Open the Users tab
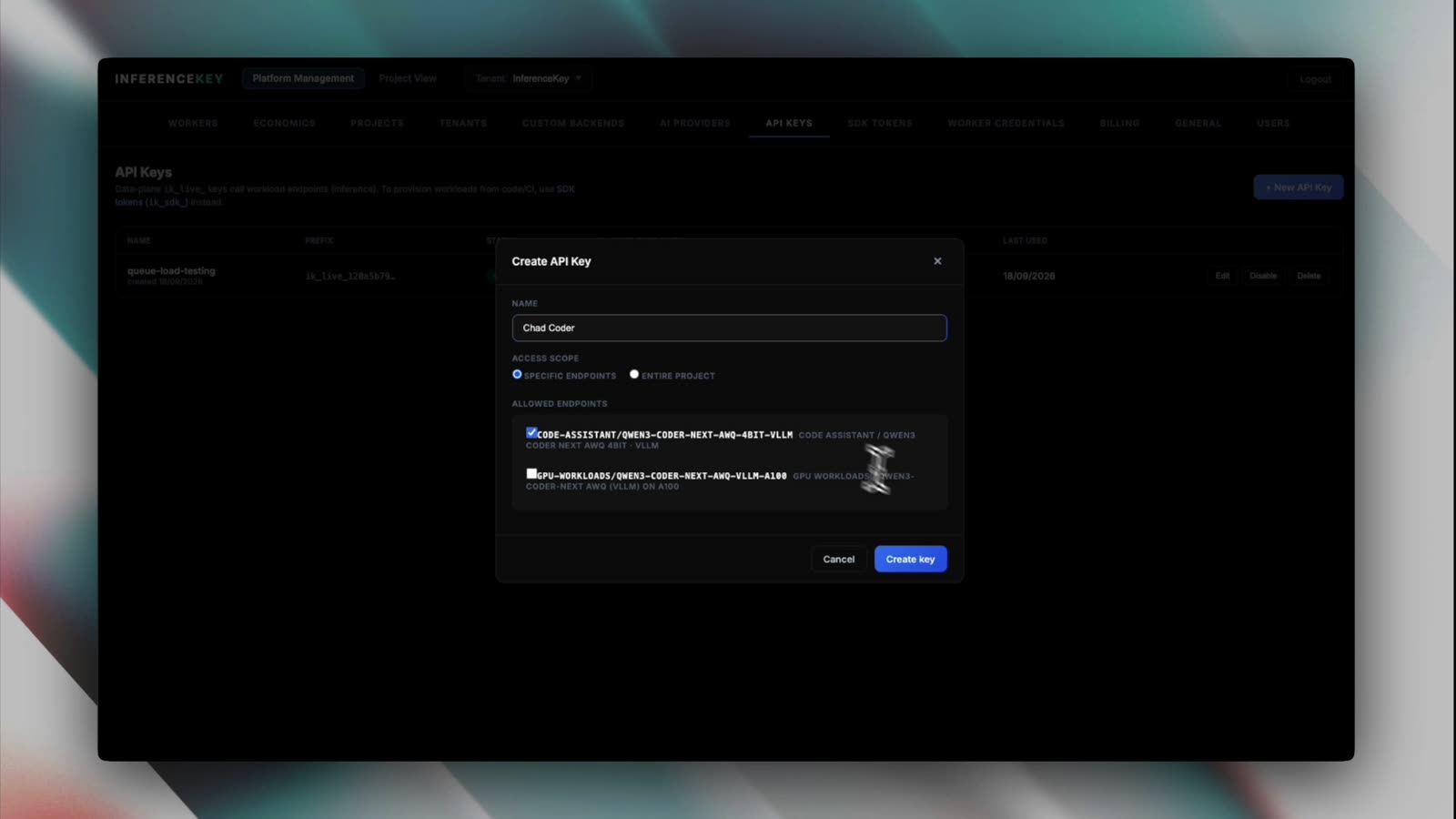Screen dimensions: 1456x819 coord(1273,123)
